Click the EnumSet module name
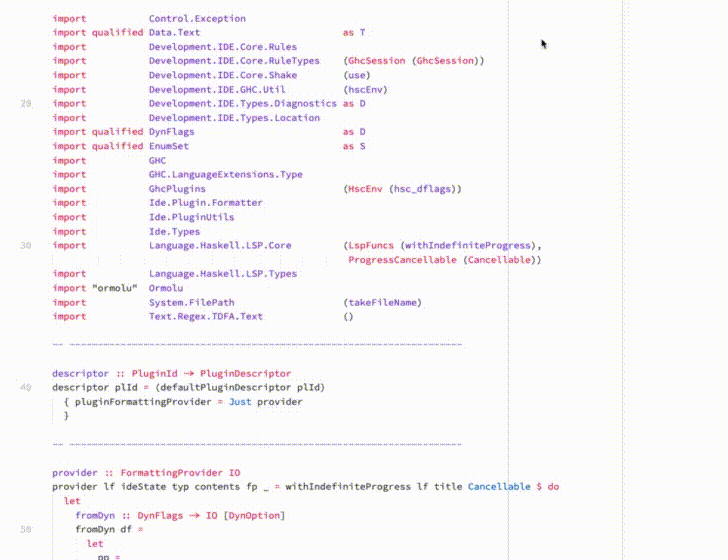The width and height of the screenshot is (728, 560). coord(169,146)
